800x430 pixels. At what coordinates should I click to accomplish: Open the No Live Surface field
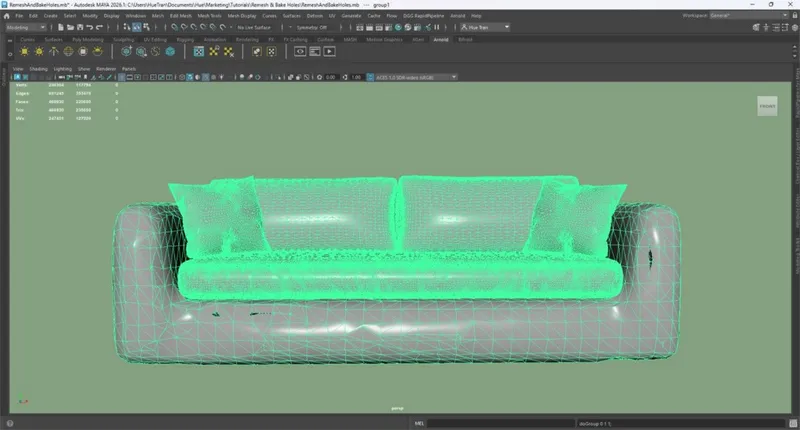point(254,27)
